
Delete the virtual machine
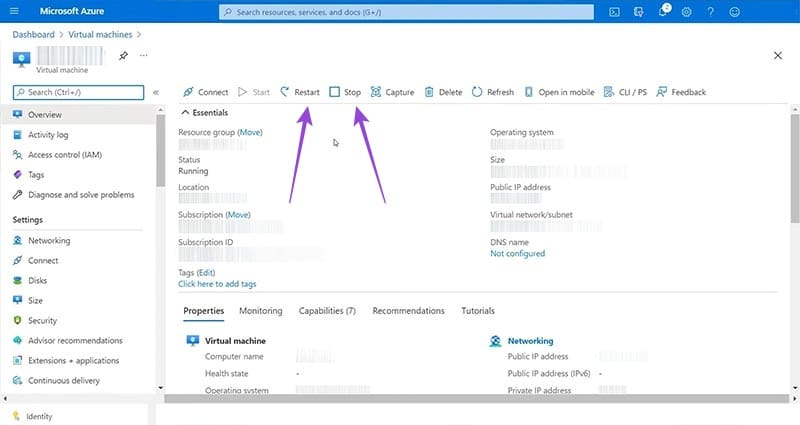(x=443, y=92)
